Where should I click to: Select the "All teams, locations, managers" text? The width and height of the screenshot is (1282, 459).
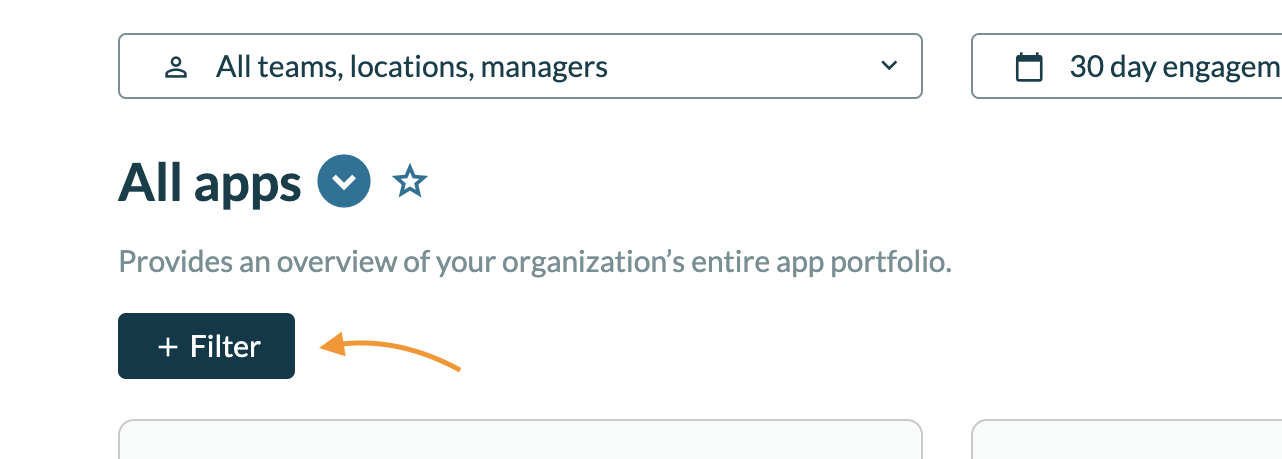(x=412, y=67)
